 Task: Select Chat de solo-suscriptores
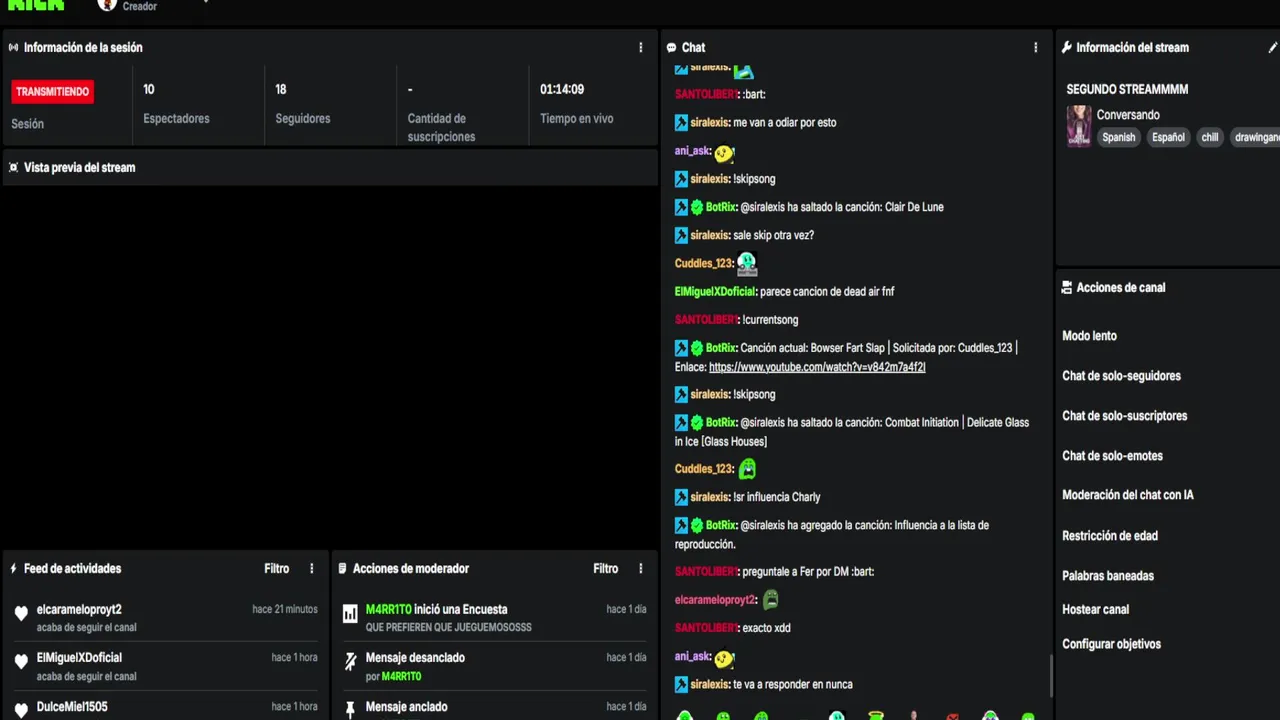[1124, 416]
